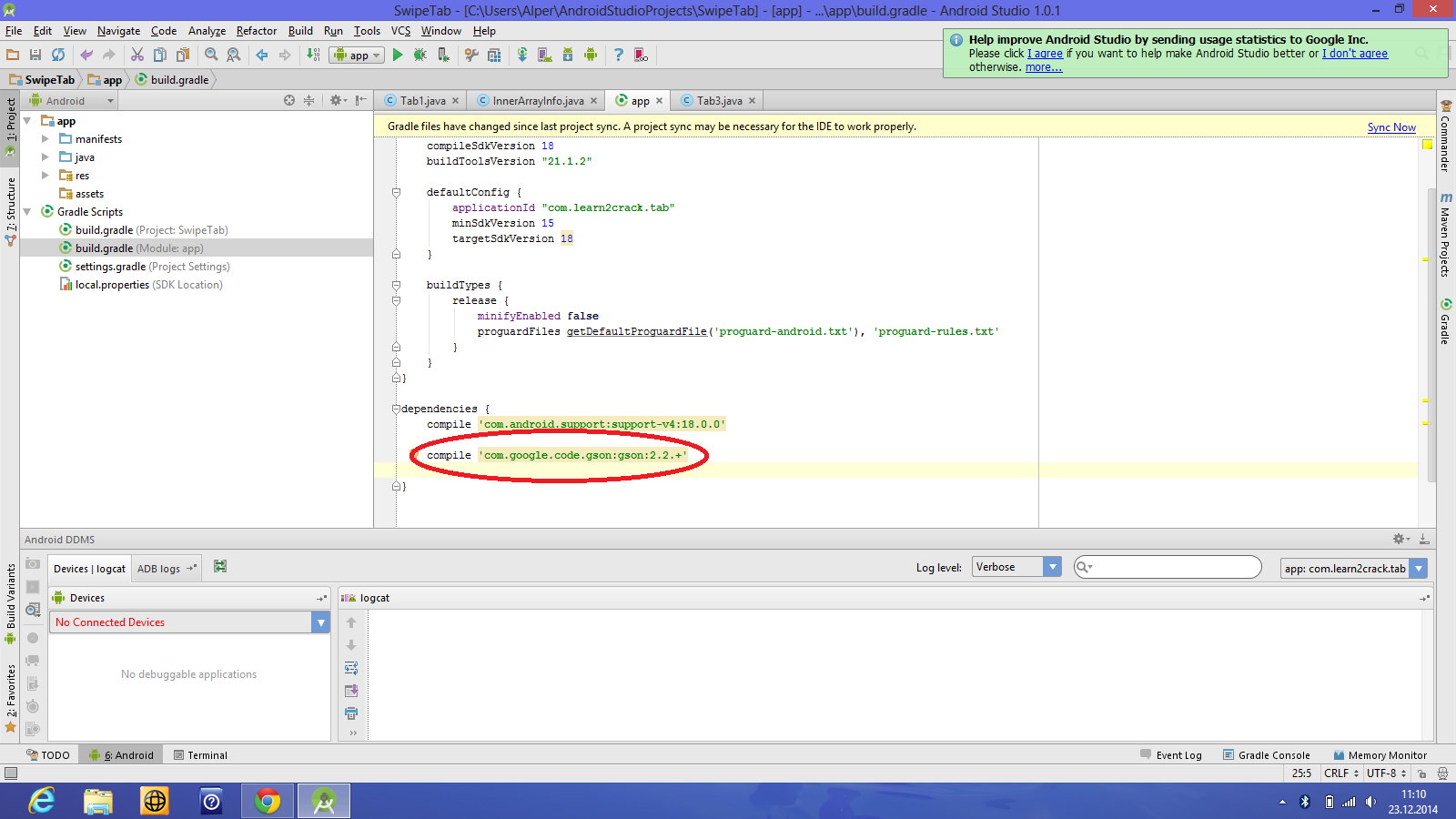Sync project with Gradle files icon
Image resolution: width=1456 pixels, height=819 pixels.
click(522, 55)
